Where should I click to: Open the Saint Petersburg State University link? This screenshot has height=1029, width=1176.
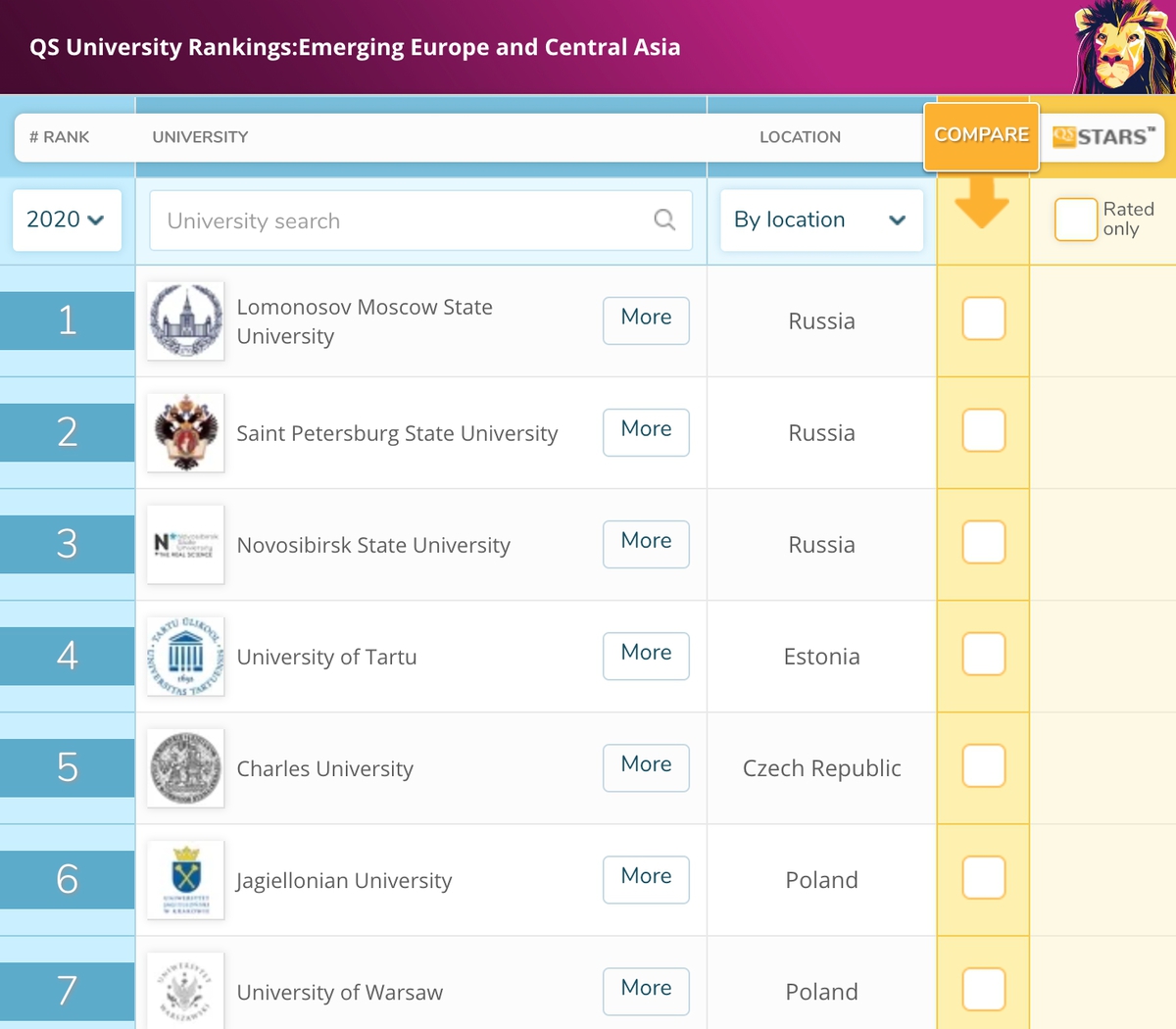click(397, 433)
